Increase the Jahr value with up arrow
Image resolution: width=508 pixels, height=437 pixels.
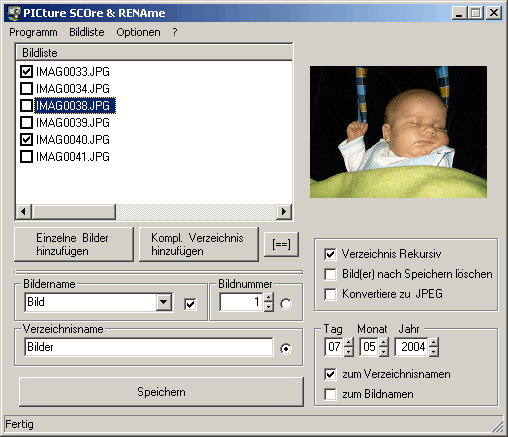click(434, 342)
